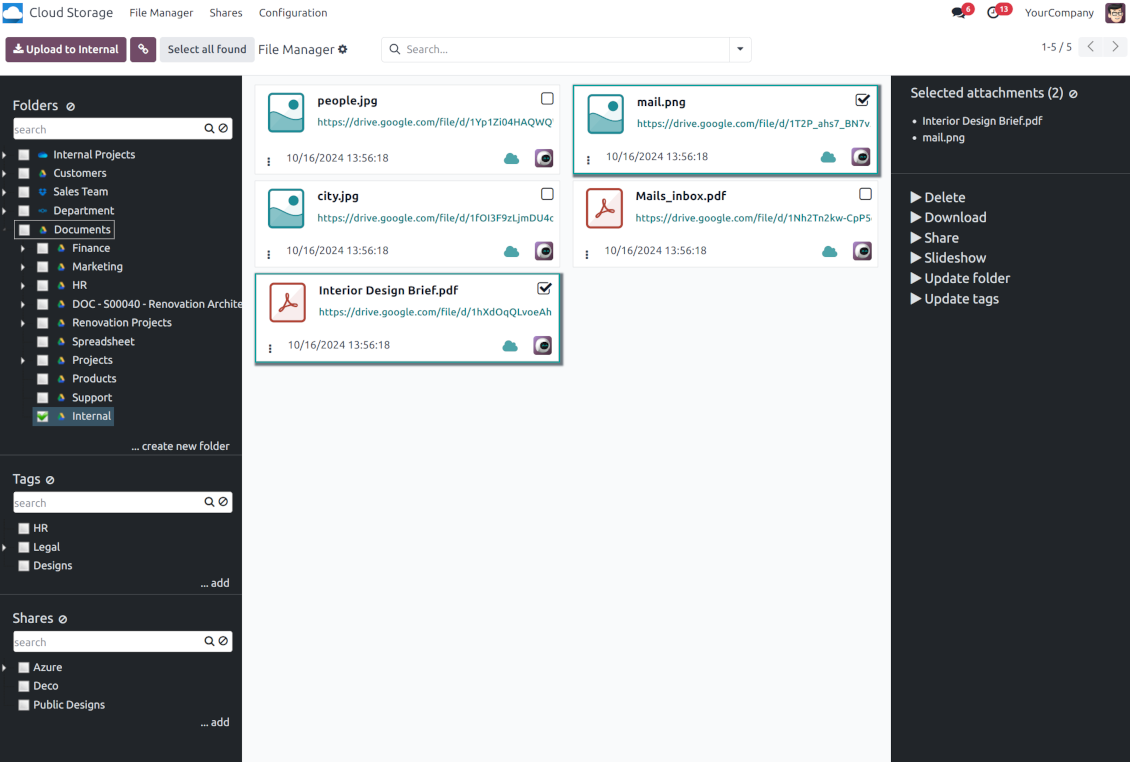
Task: Click the magnifier icon in Tags search
Action: point(209,502)
